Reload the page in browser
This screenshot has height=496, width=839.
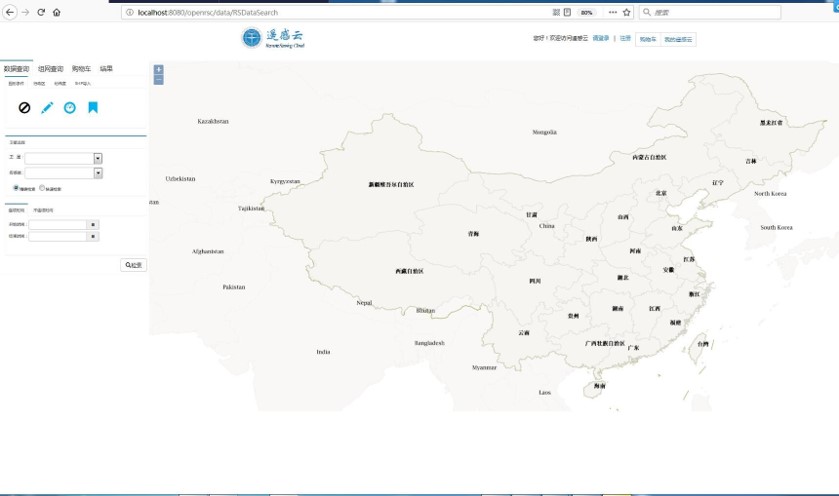coord(41,13)
